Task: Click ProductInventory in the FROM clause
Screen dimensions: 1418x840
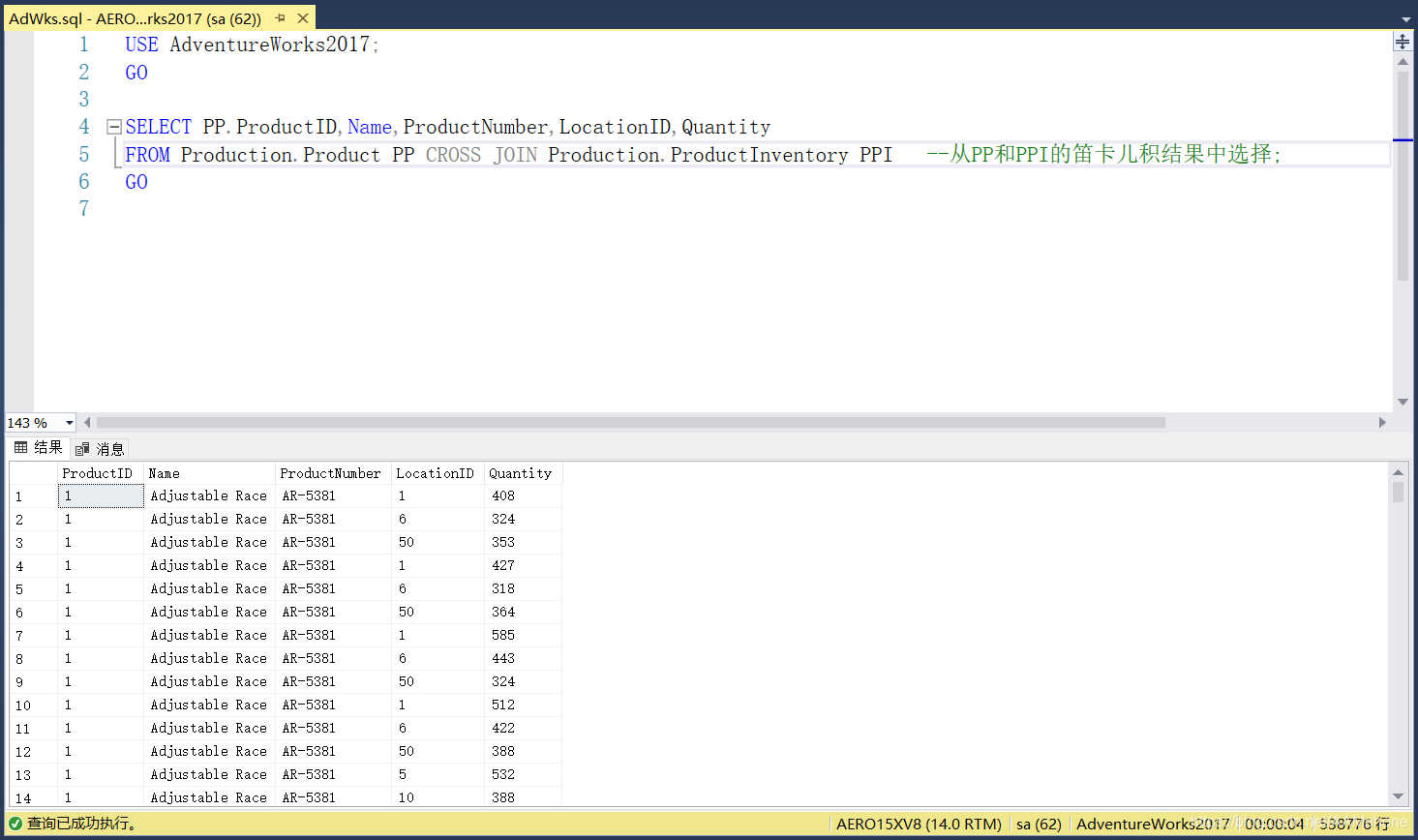Action: (x=759, y=155)
